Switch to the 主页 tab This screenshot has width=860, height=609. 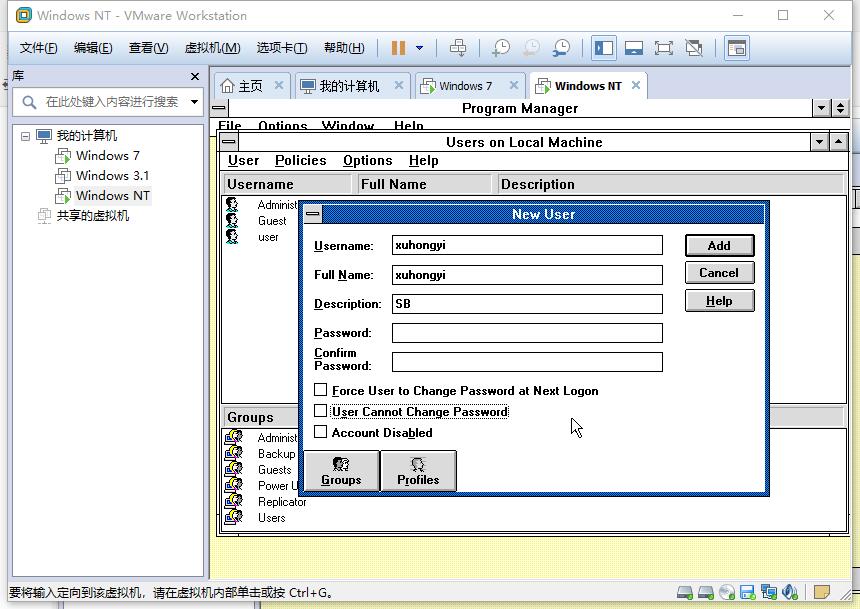[250, 86]
